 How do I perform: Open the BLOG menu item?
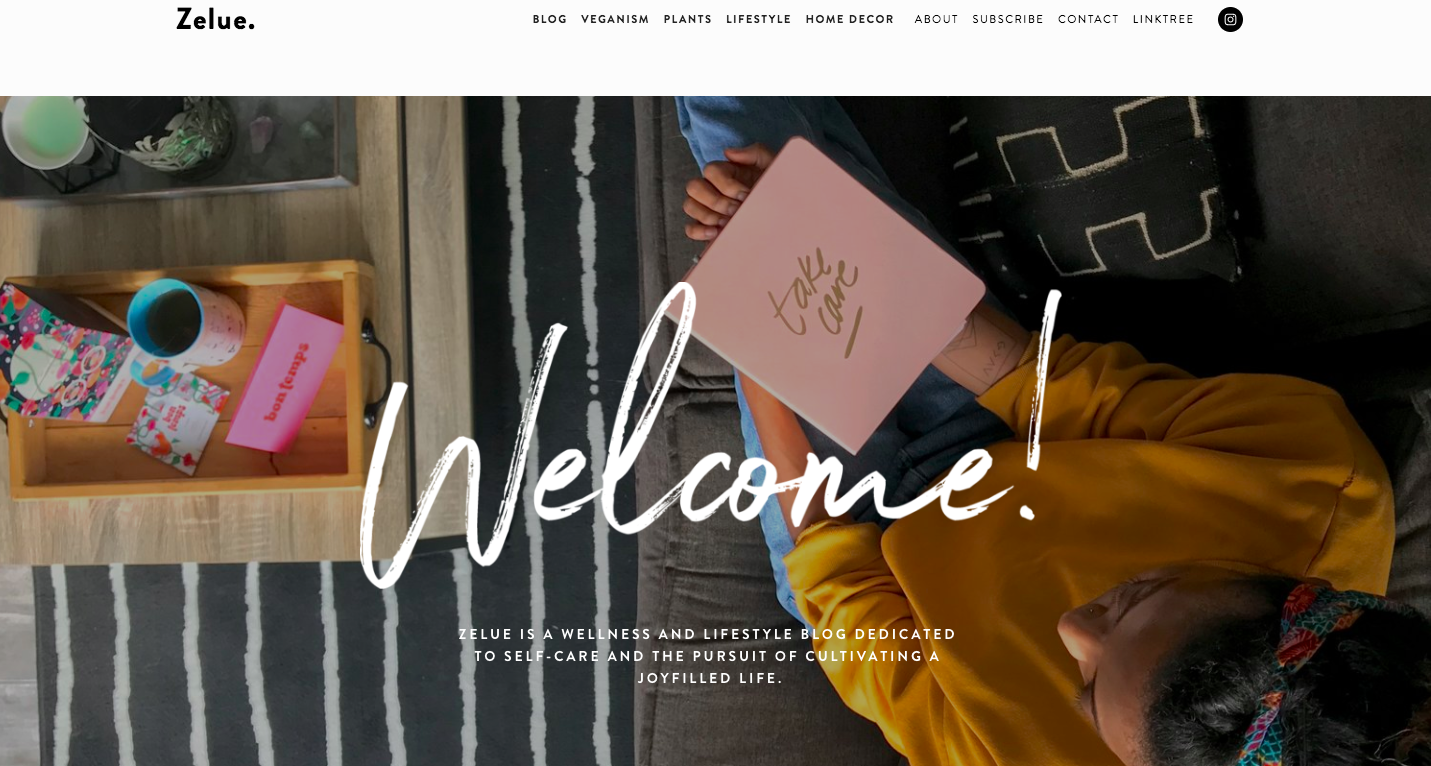550,19
